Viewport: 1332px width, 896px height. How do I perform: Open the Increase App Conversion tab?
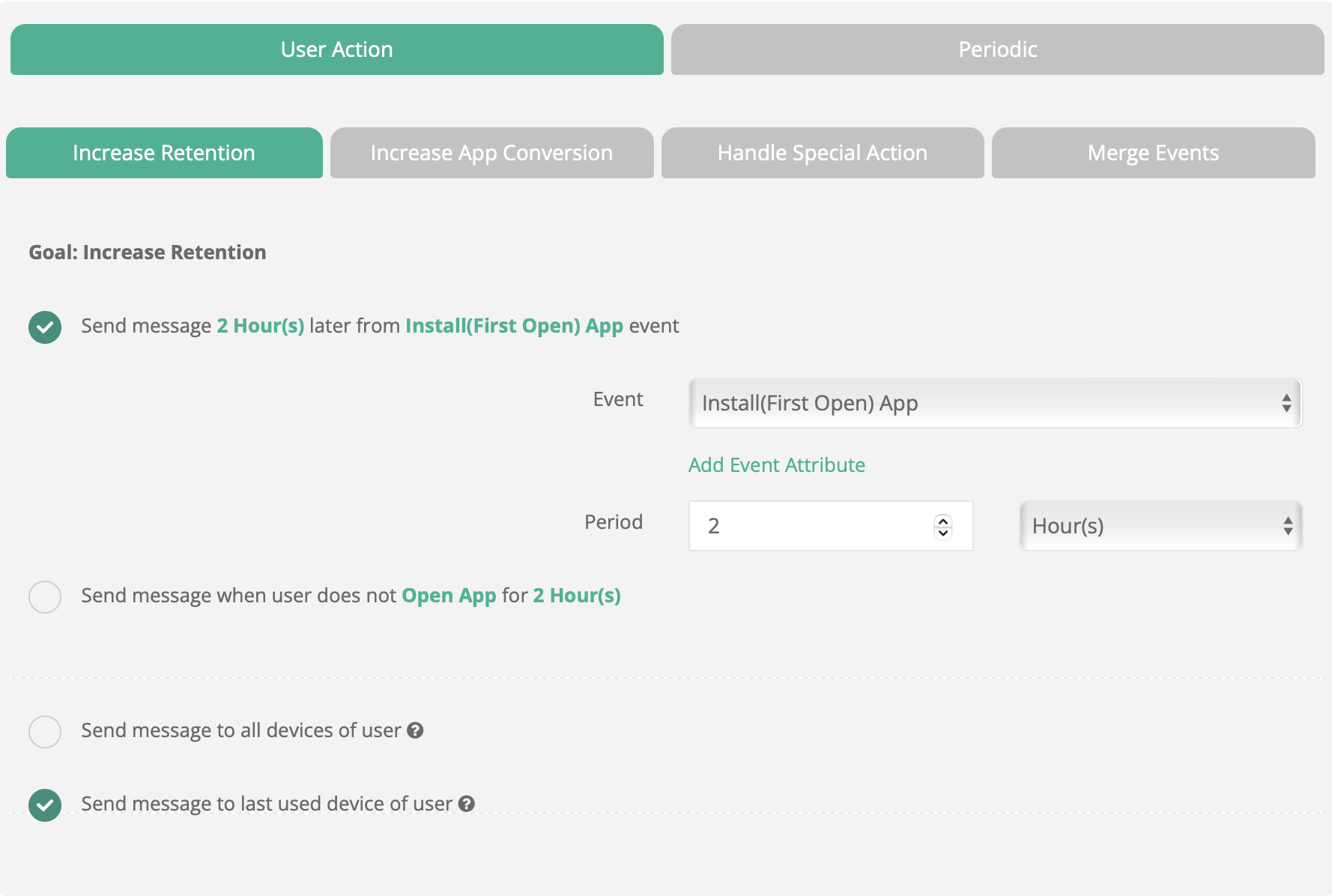(x=491, y=153)
